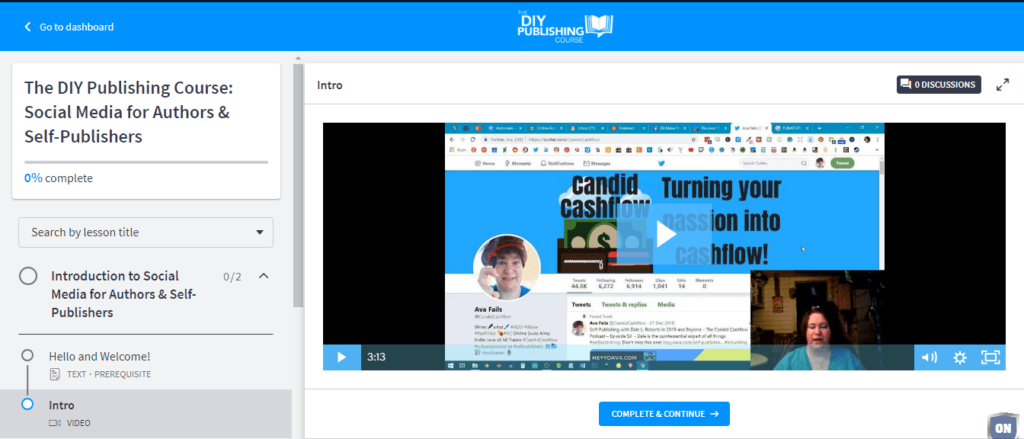Mute the video volume
Viewport: 1024px width, 439px height.
929,357
